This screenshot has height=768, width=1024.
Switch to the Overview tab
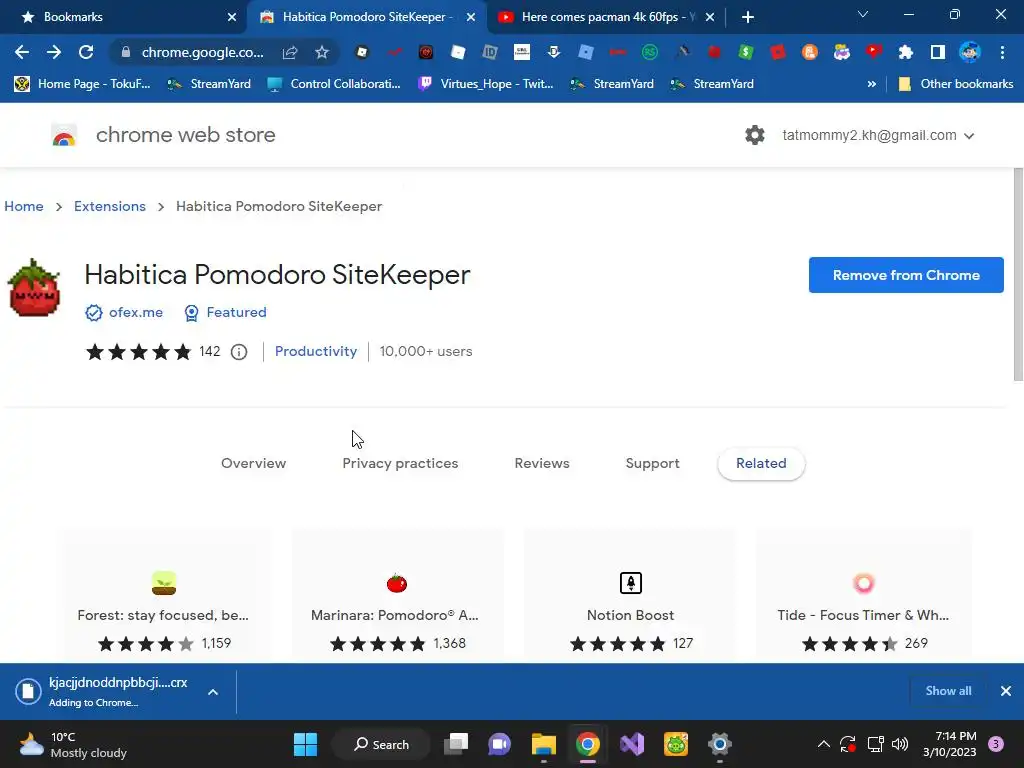click(253, 463)
